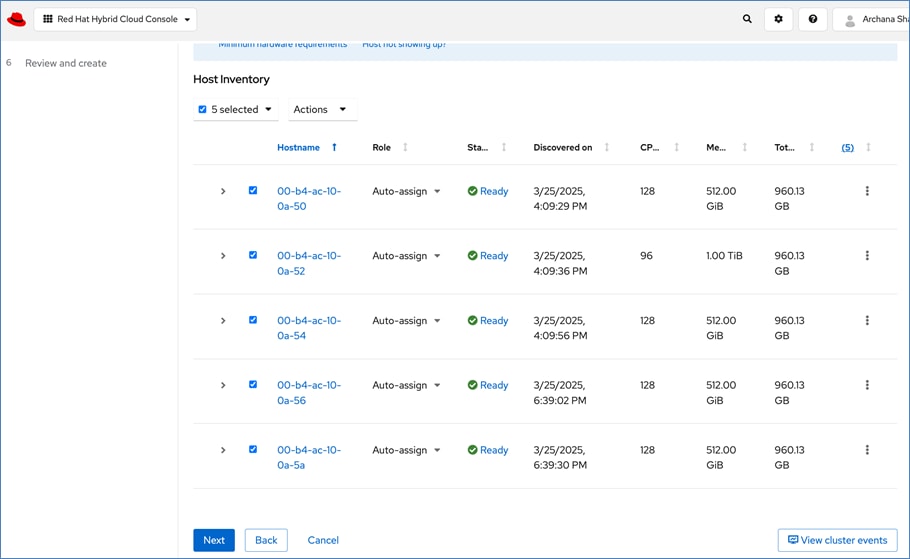This screenshot has height=559, width=910.
Task: Uncheck host 00-b4-ac-10-0a-50 checkbox
Action: 252,190
